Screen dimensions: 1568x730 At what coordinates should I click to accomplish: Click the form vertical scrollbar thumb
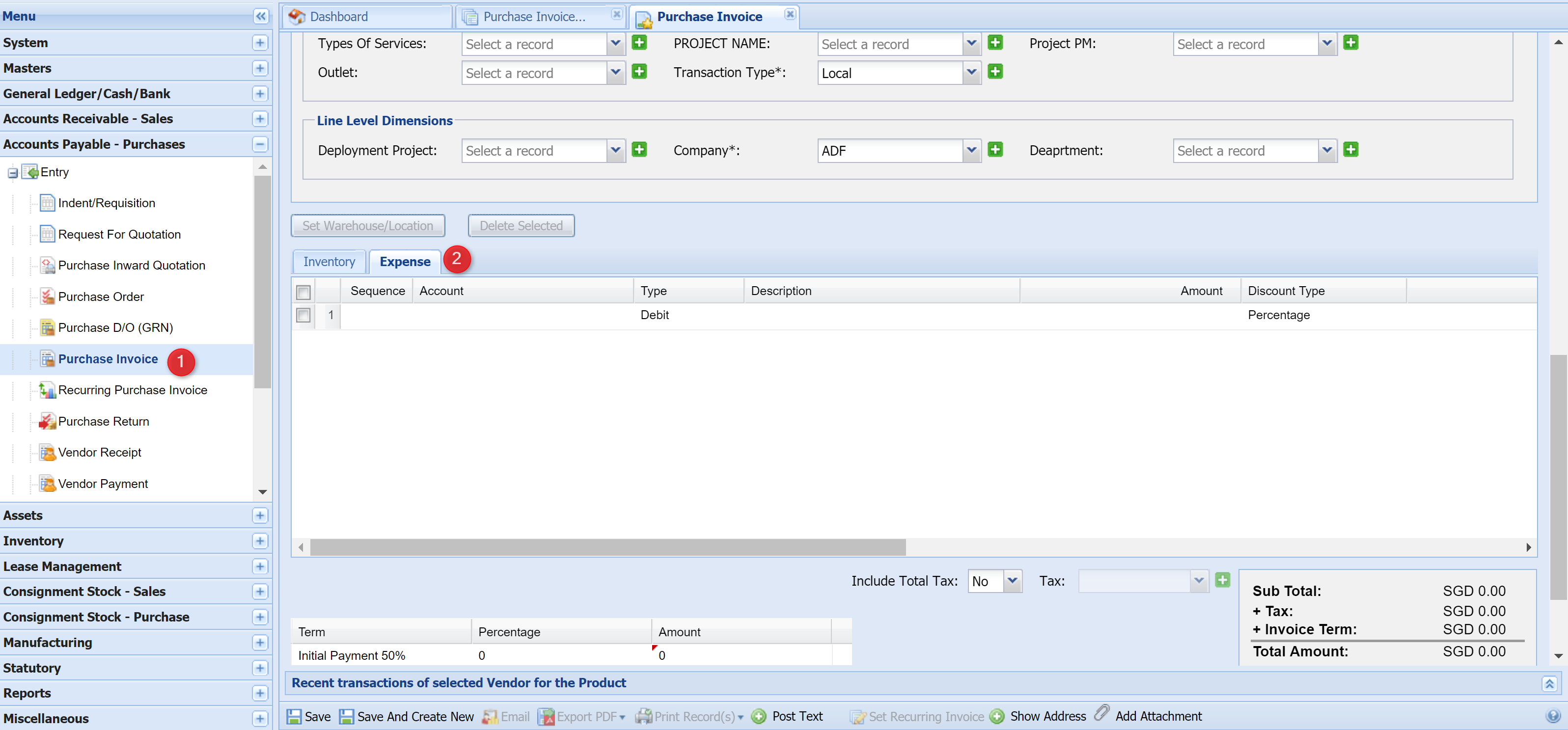tap(1558, 477)
